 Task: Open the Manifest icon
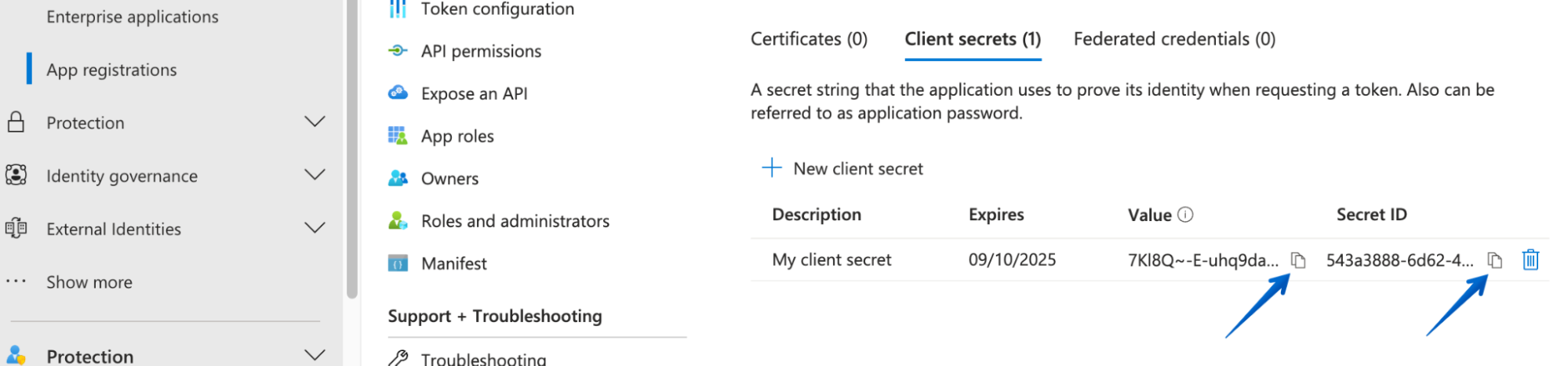(x=398, y=263)
